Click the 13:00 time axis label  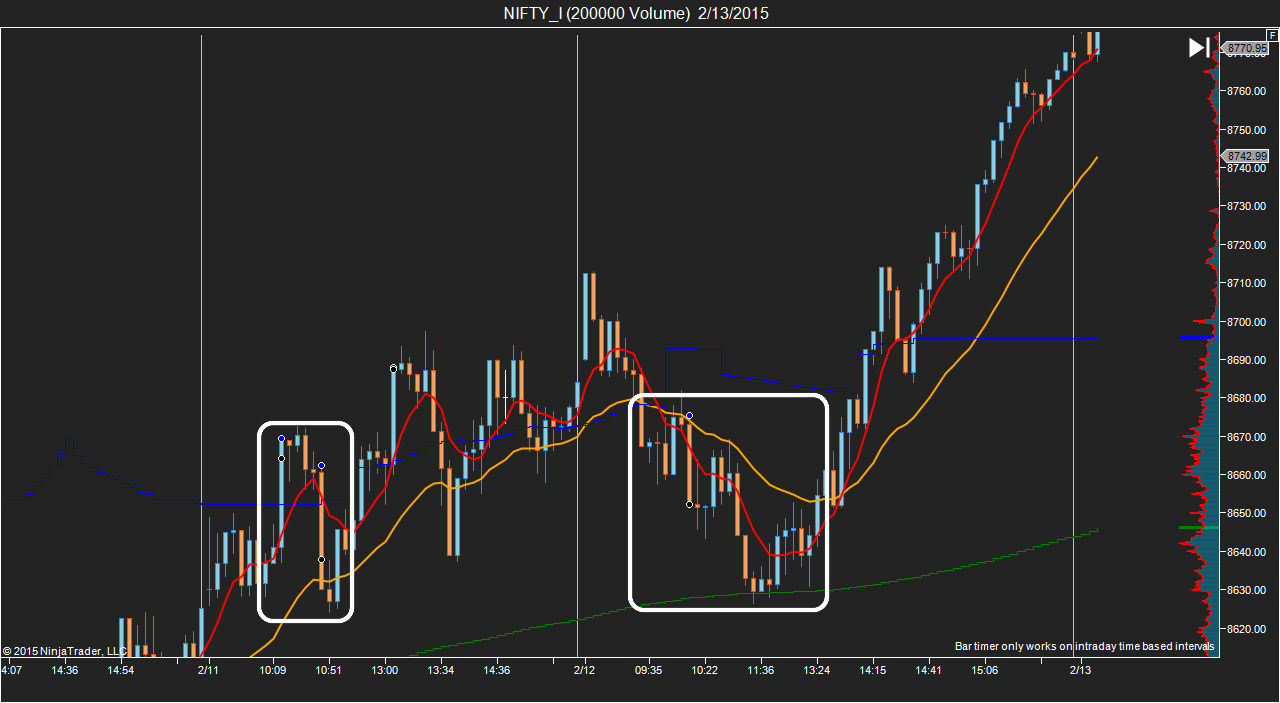385,670
